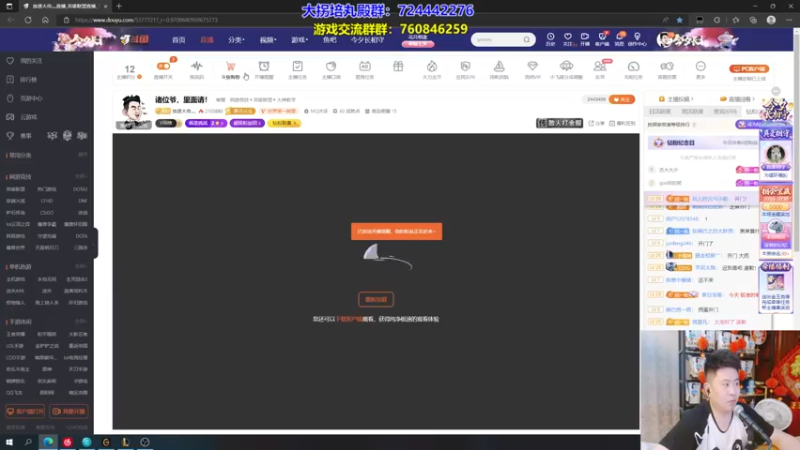Select the 直播 navigation tab
The height and width of the screenshot is (450, 800).
click(x=207, y=40)
